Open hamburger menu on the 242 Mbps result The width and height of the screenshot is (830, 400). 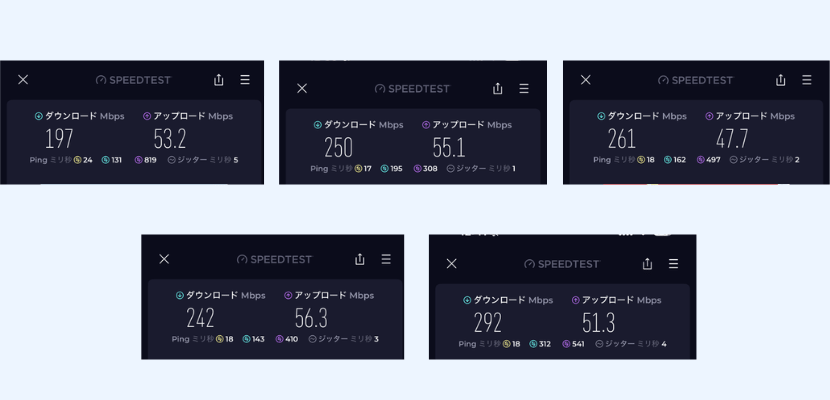pyautogui.click(x=386, y=259)
